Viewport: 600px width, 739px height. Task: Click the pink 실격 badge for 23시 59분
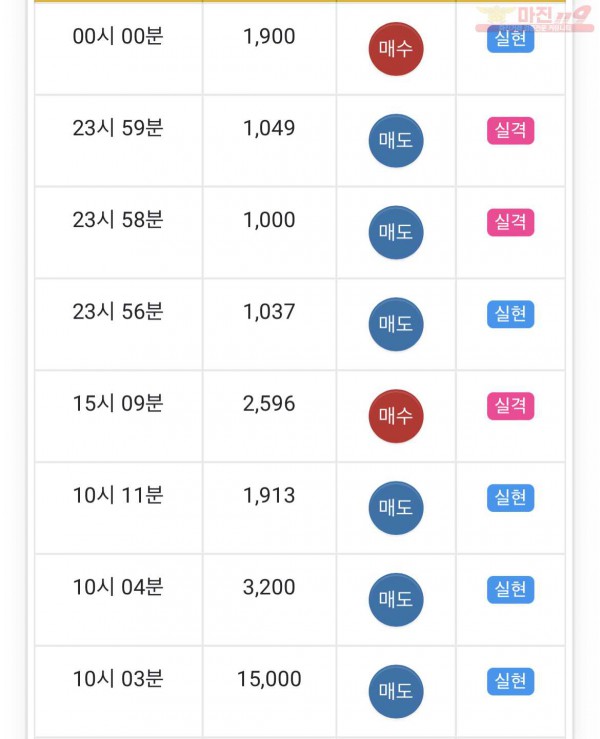pyautogui.click(x=510, y=131)
